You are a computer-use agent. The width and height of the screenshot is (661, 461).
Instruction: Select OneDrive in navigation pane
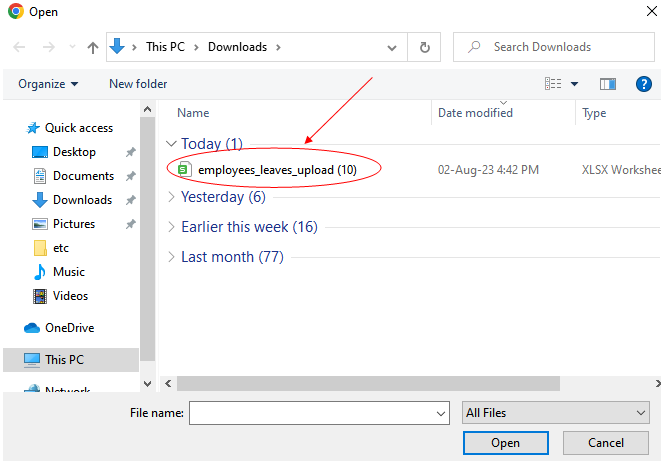click(x=70, y=327)
